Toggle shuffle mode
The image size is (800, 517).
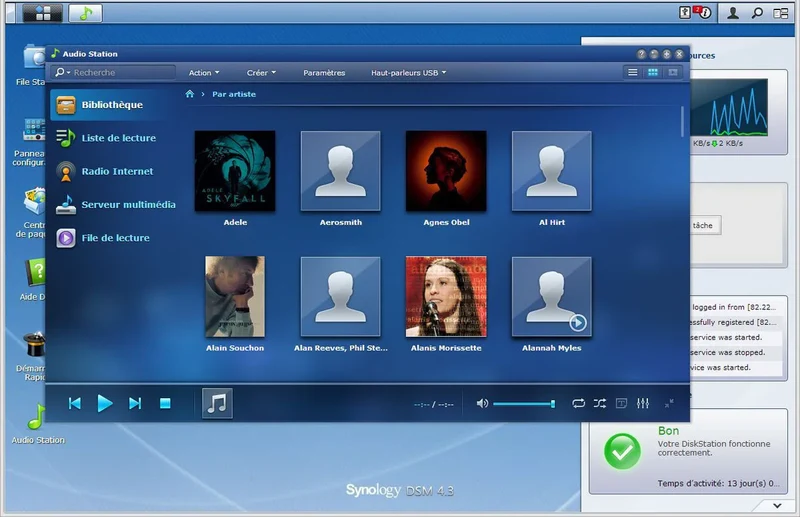click(599, 404)
